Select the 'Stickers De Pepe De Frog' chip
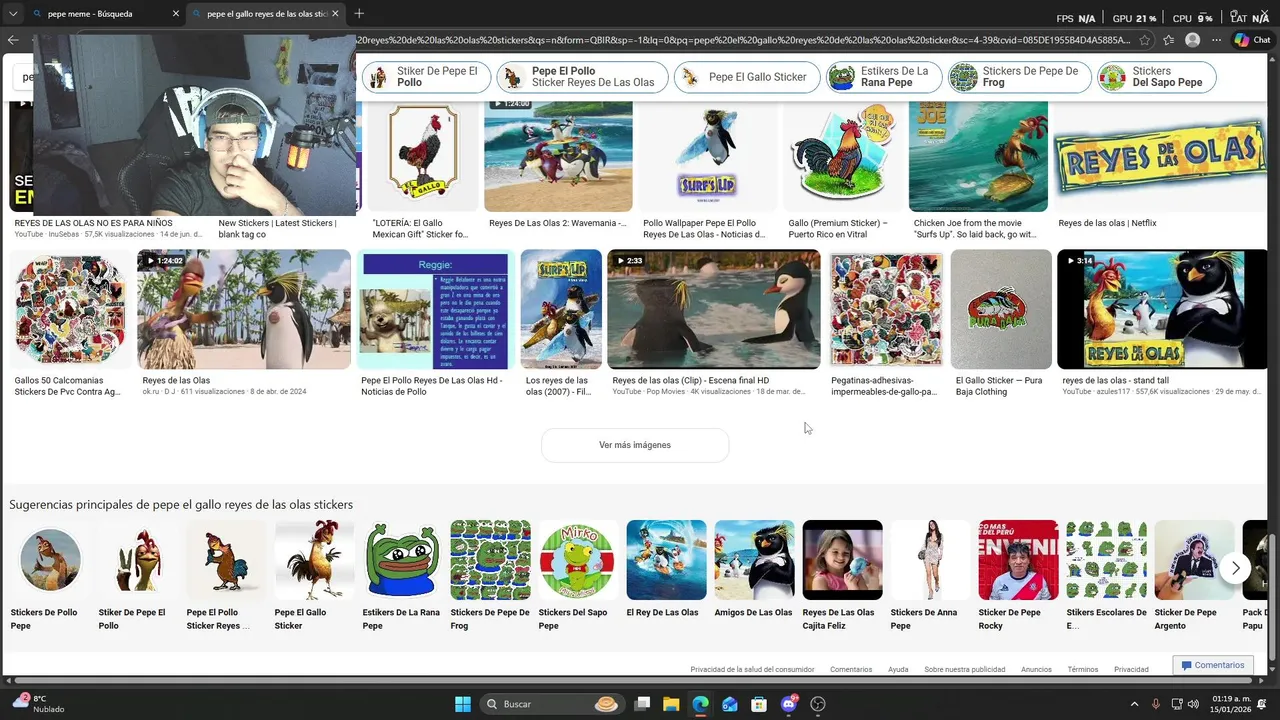This screenshot has width=1280, height=720. 1019,77
